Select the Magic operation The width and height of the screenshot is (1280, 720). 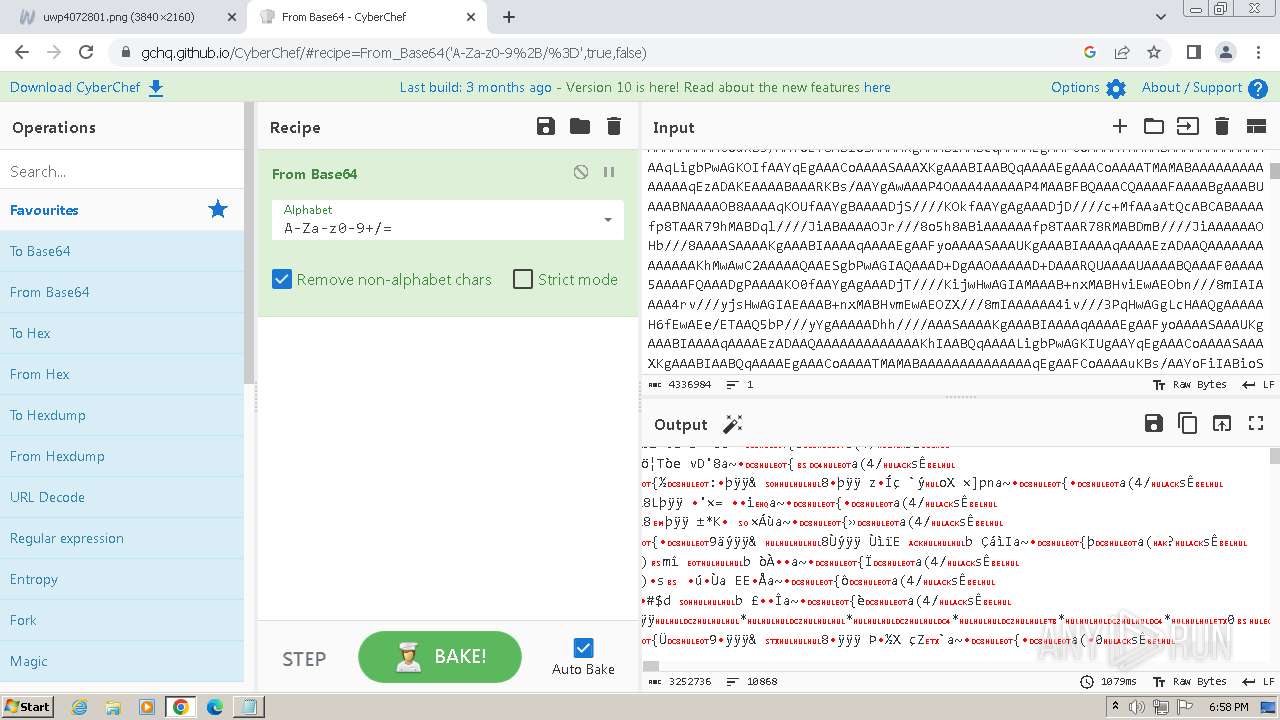click(x=122, y=661)
